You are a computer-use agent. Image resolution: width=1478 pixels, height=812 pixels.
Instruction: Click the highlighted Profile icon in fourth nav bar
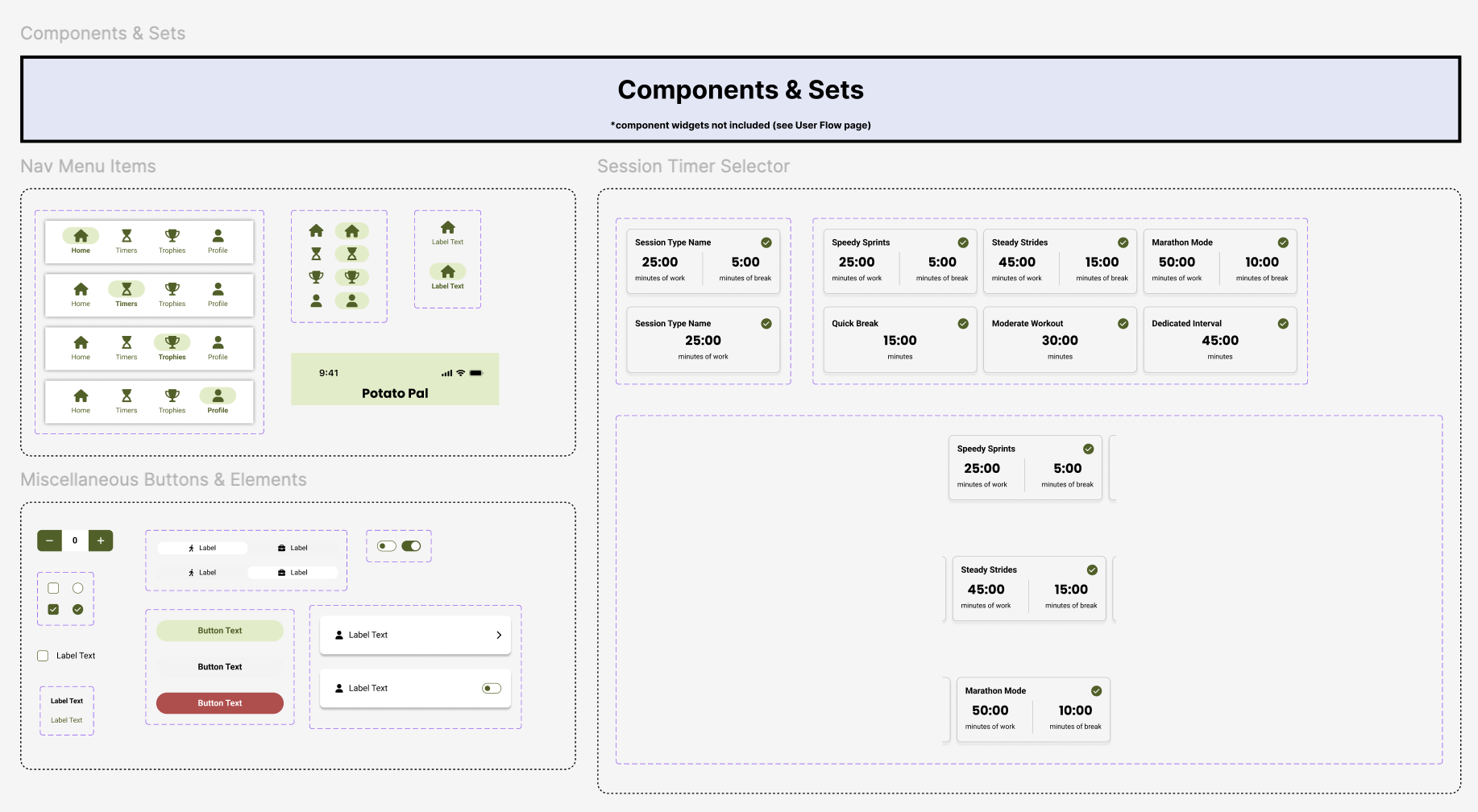click(218, 396)
